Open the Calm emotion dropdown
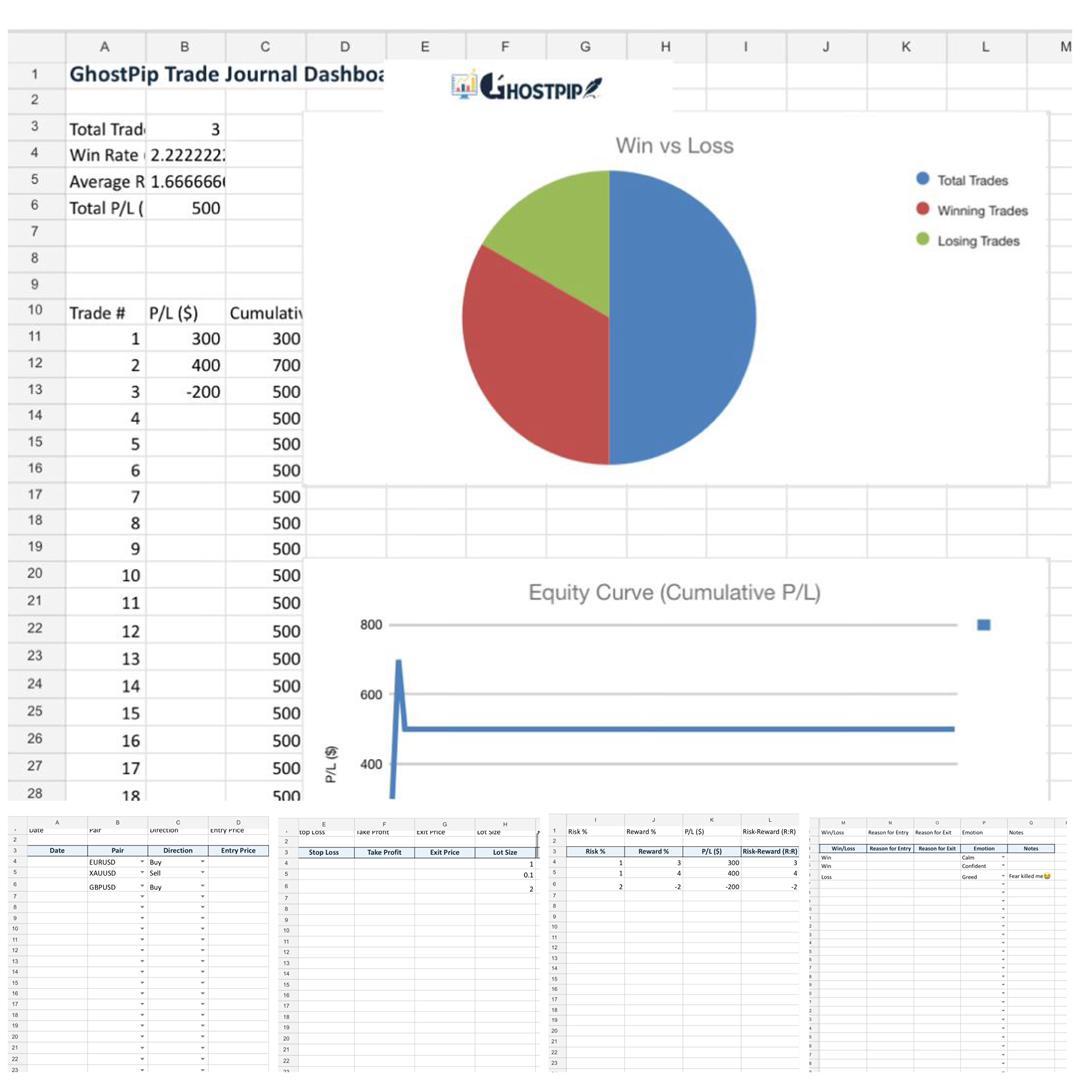 tap(1002, 857)
